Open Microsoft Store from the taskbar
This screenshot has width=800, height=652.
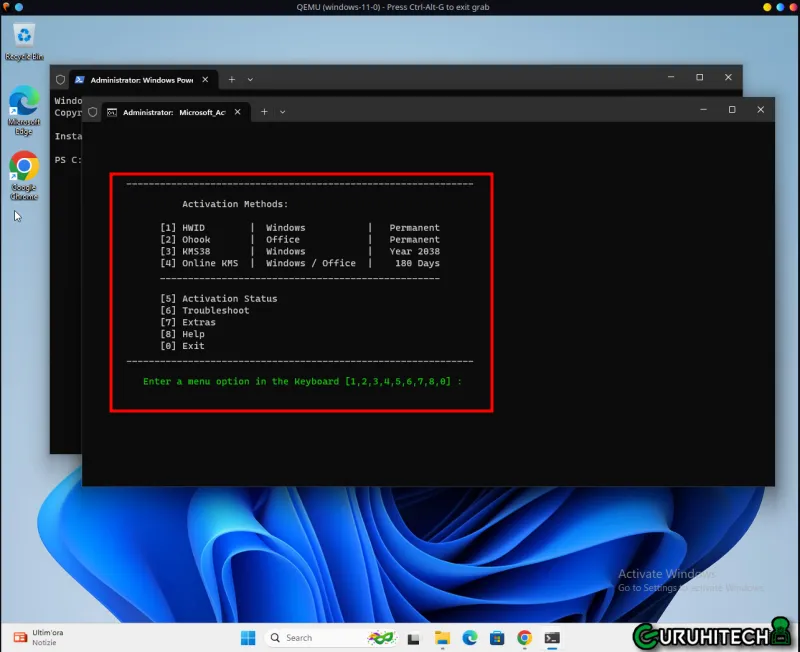497,638
